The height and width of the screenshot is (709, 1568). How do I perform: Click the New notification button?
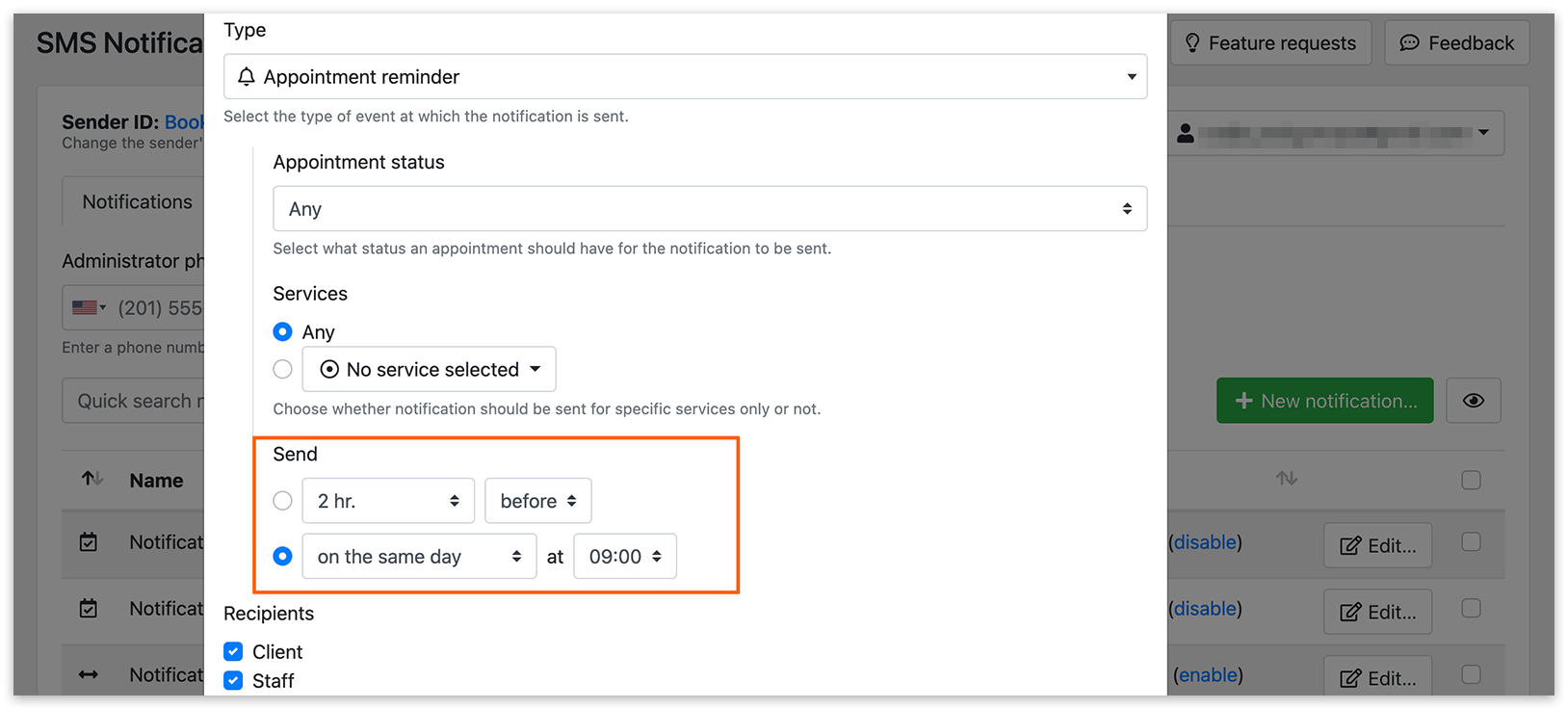coord(1324,400)
